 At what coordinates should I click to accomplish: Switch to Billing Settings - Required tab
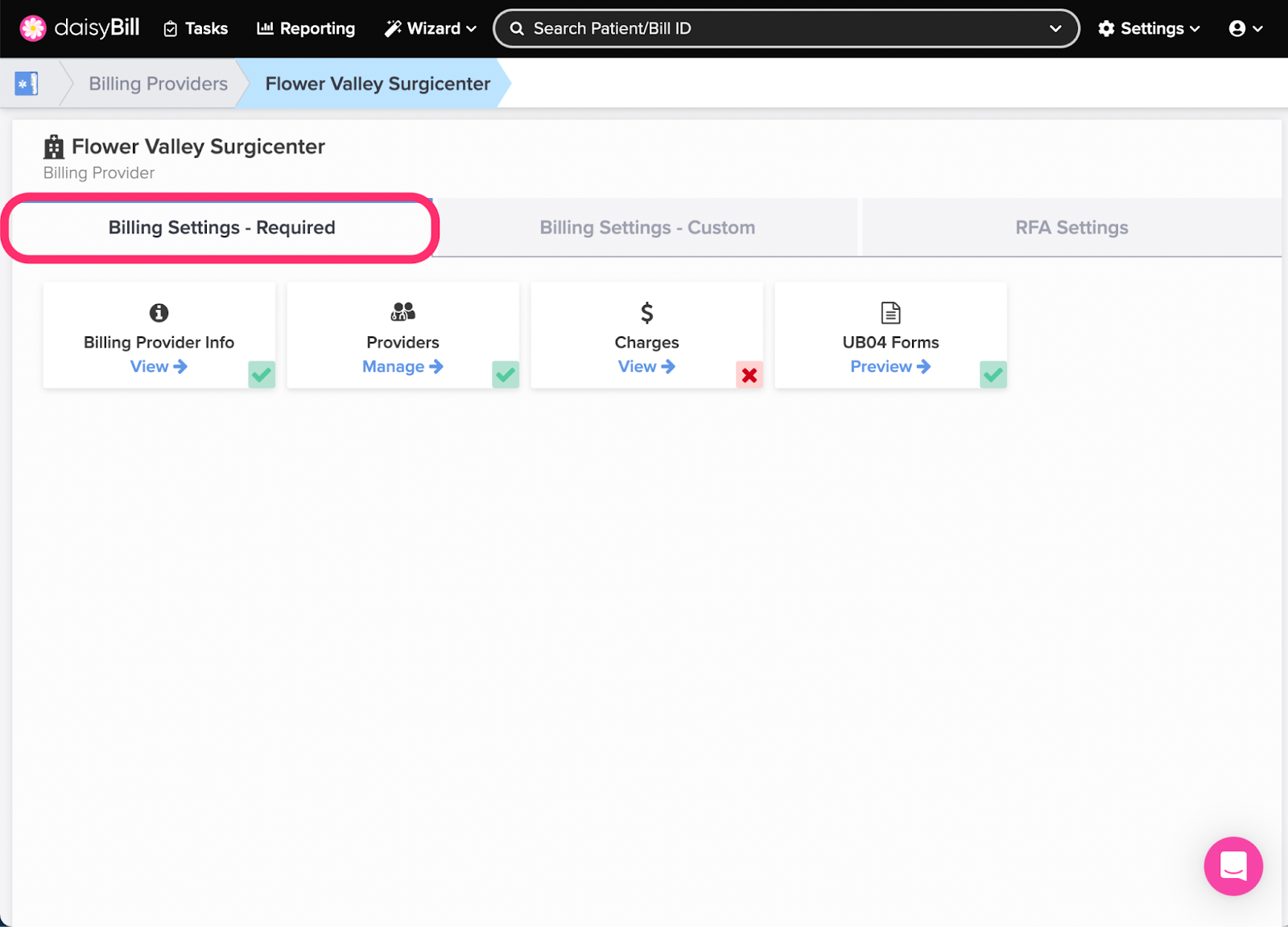[x=221, y=228]
